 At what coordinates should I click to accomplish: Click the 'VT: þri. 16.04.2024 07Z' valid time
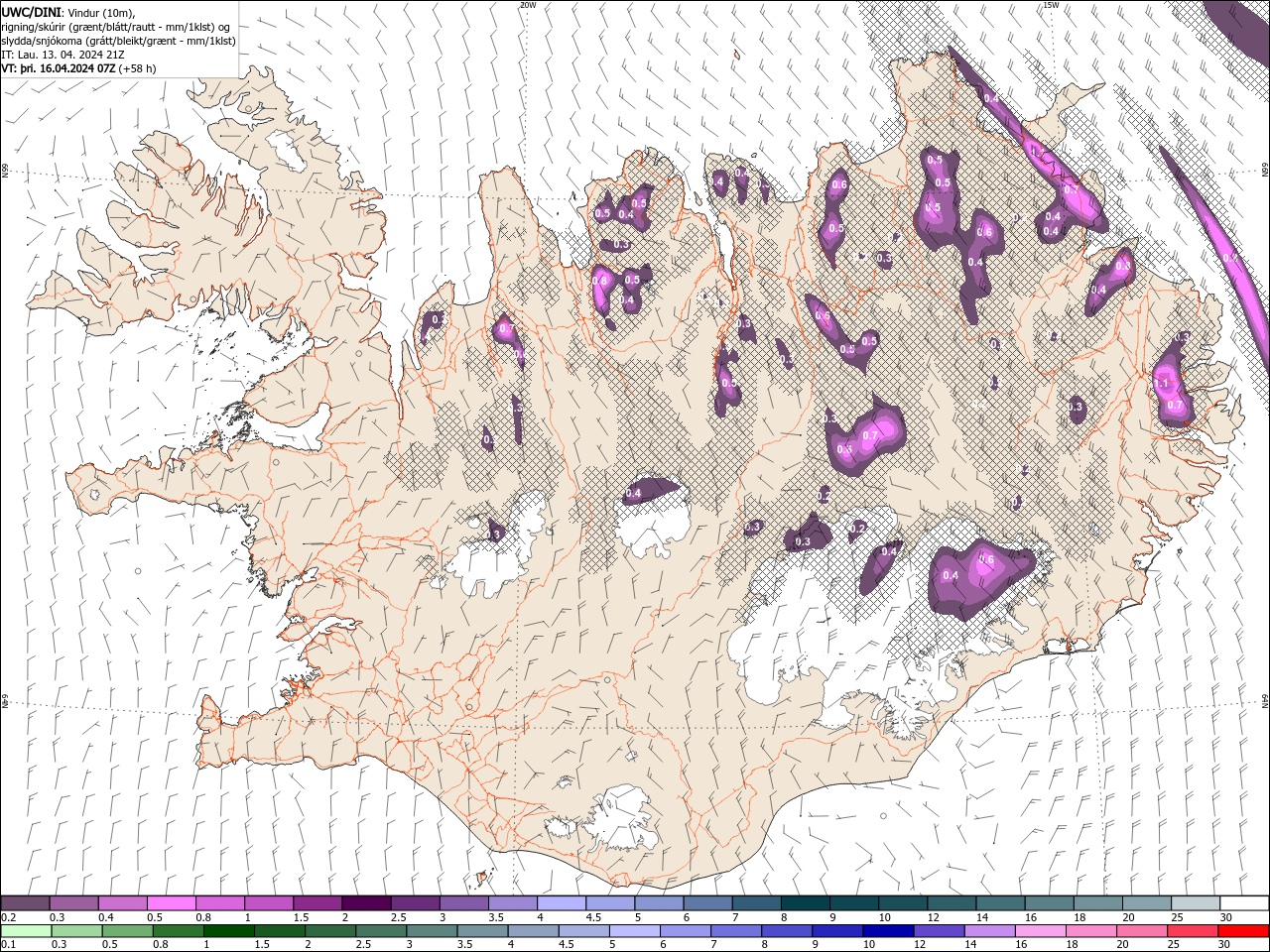59,68
